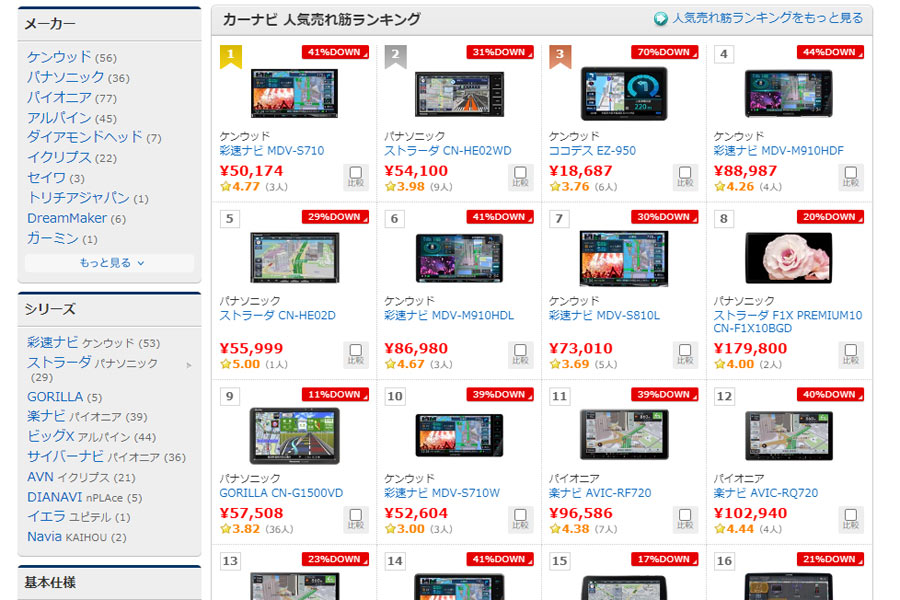Open the 彩速ナビ MDV-M910HDF product link
The image size is (900, 600).
pos(778,150)
